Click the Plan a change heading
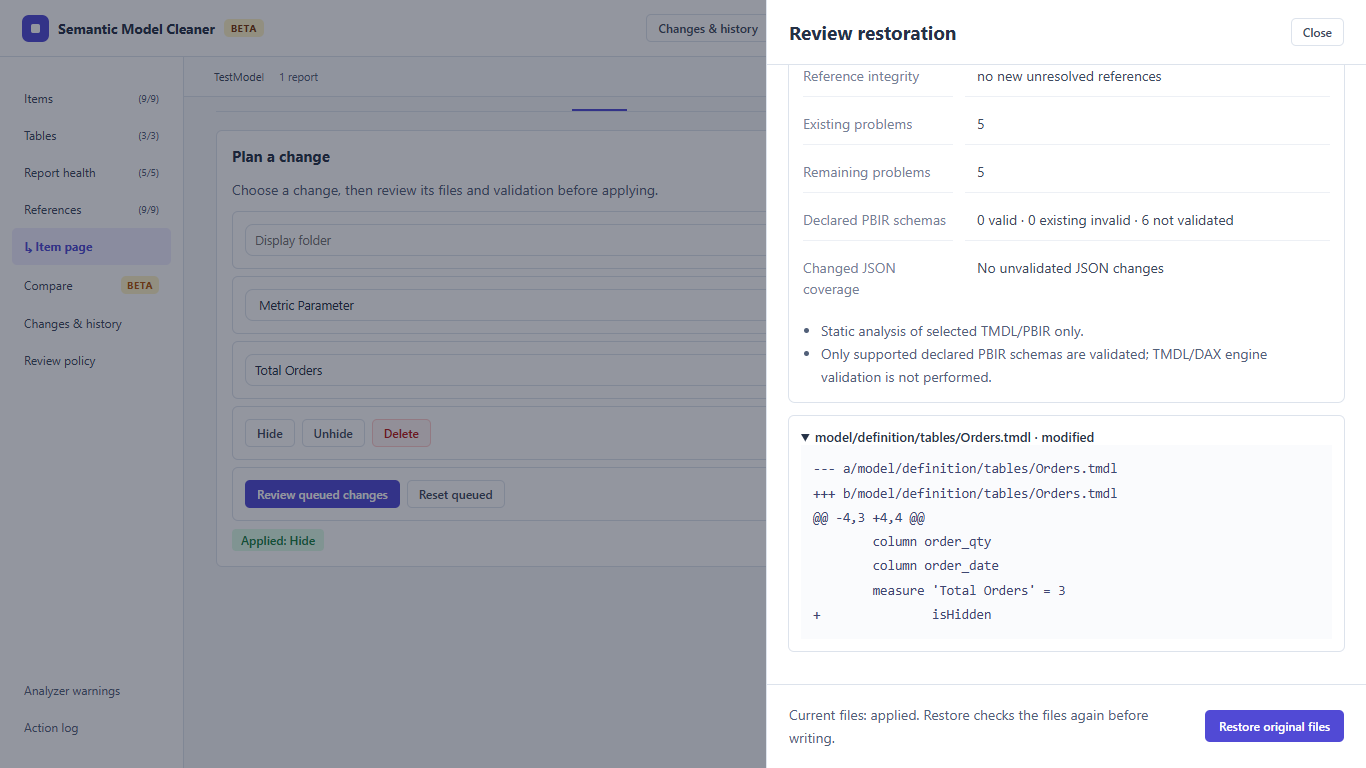Screen dimensions: 1366x768 click(x=281, y=157)
